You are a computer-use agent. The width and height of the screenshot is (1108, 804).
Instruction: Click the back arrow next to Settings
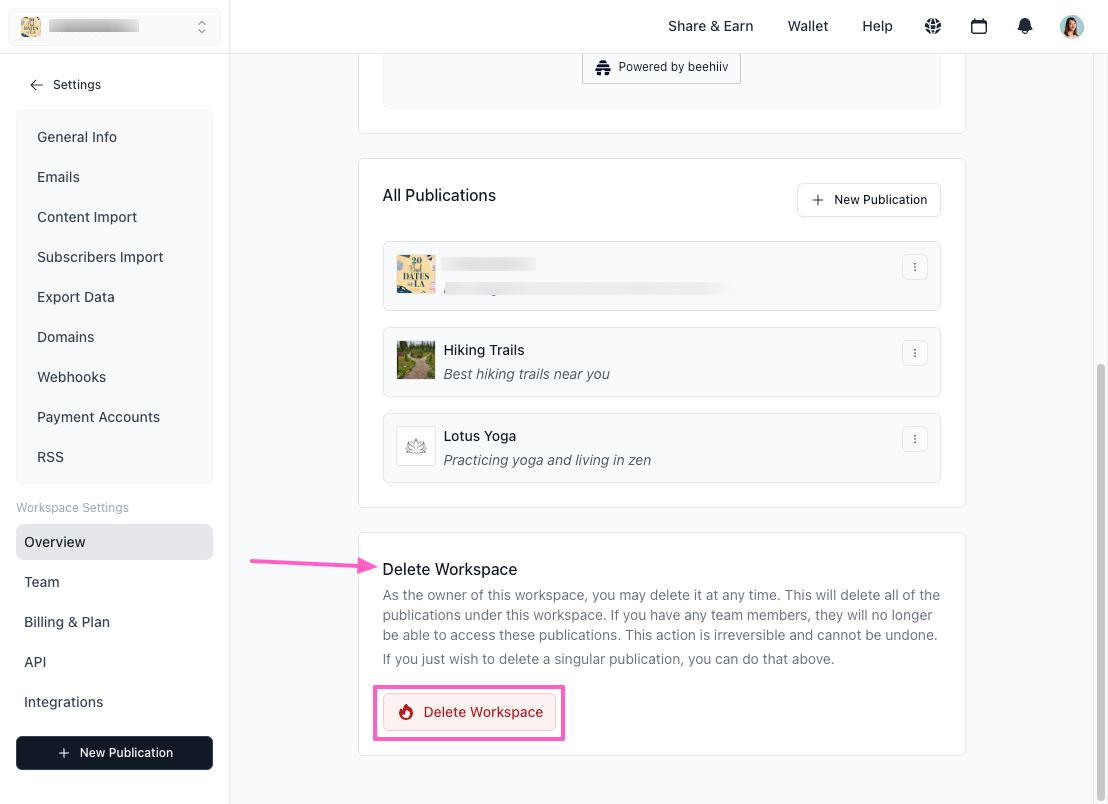click(37, 85)
